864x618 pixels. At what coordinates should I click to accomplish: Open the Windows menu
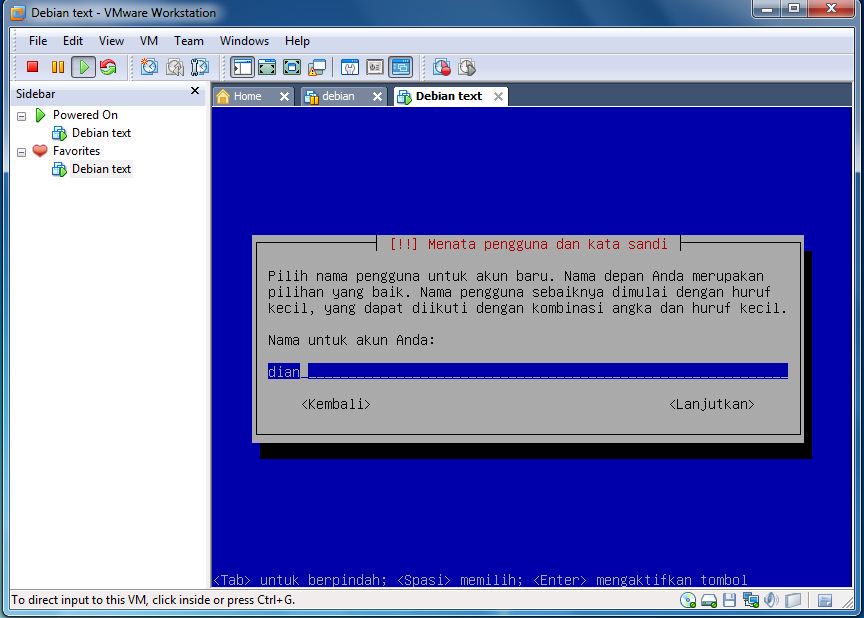point(244,41)
